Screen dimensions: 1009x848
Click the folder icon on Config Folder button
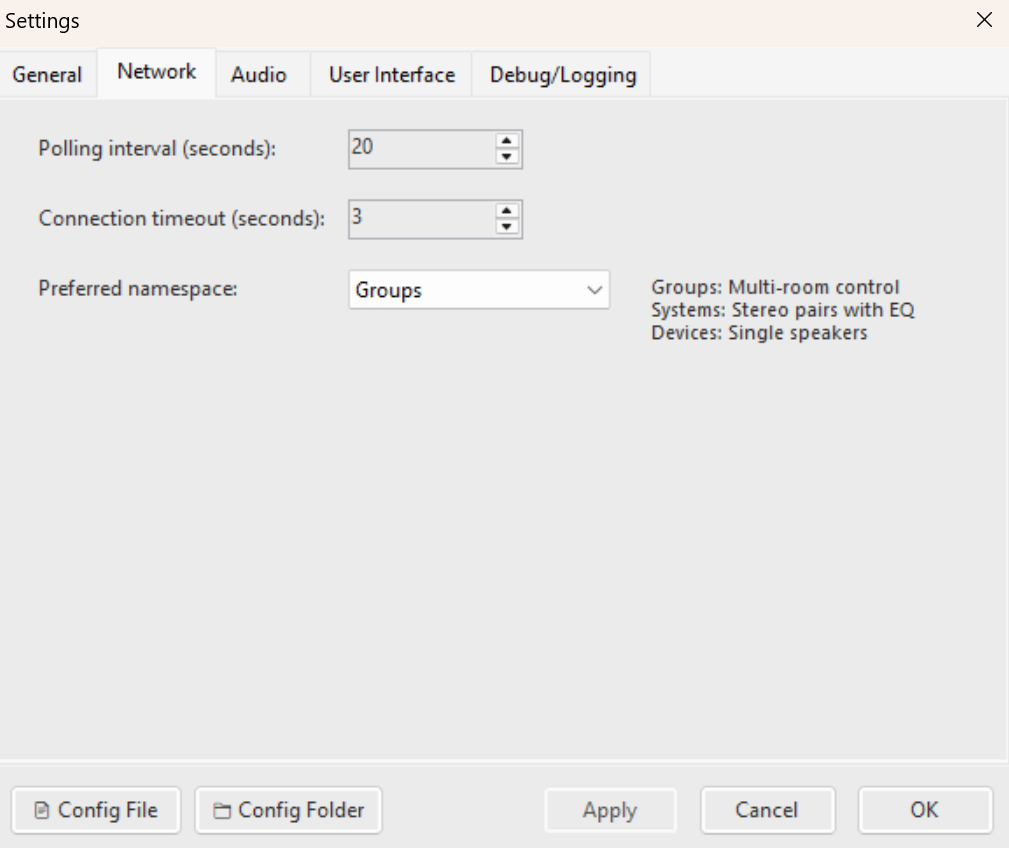[224, 810]
